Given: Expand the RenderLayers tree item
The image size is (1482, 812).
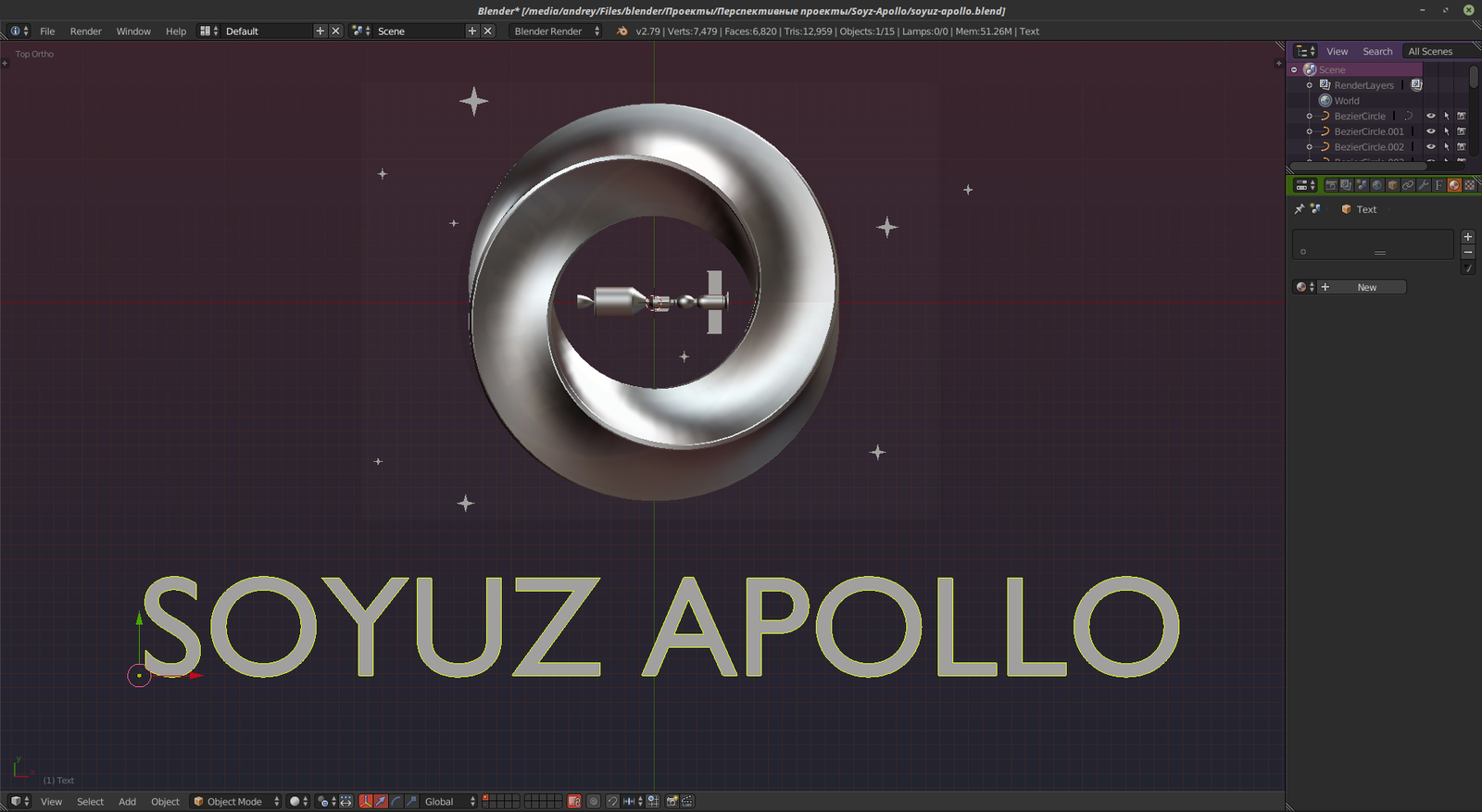Looking at the screenshot, I should point(1309,85).
